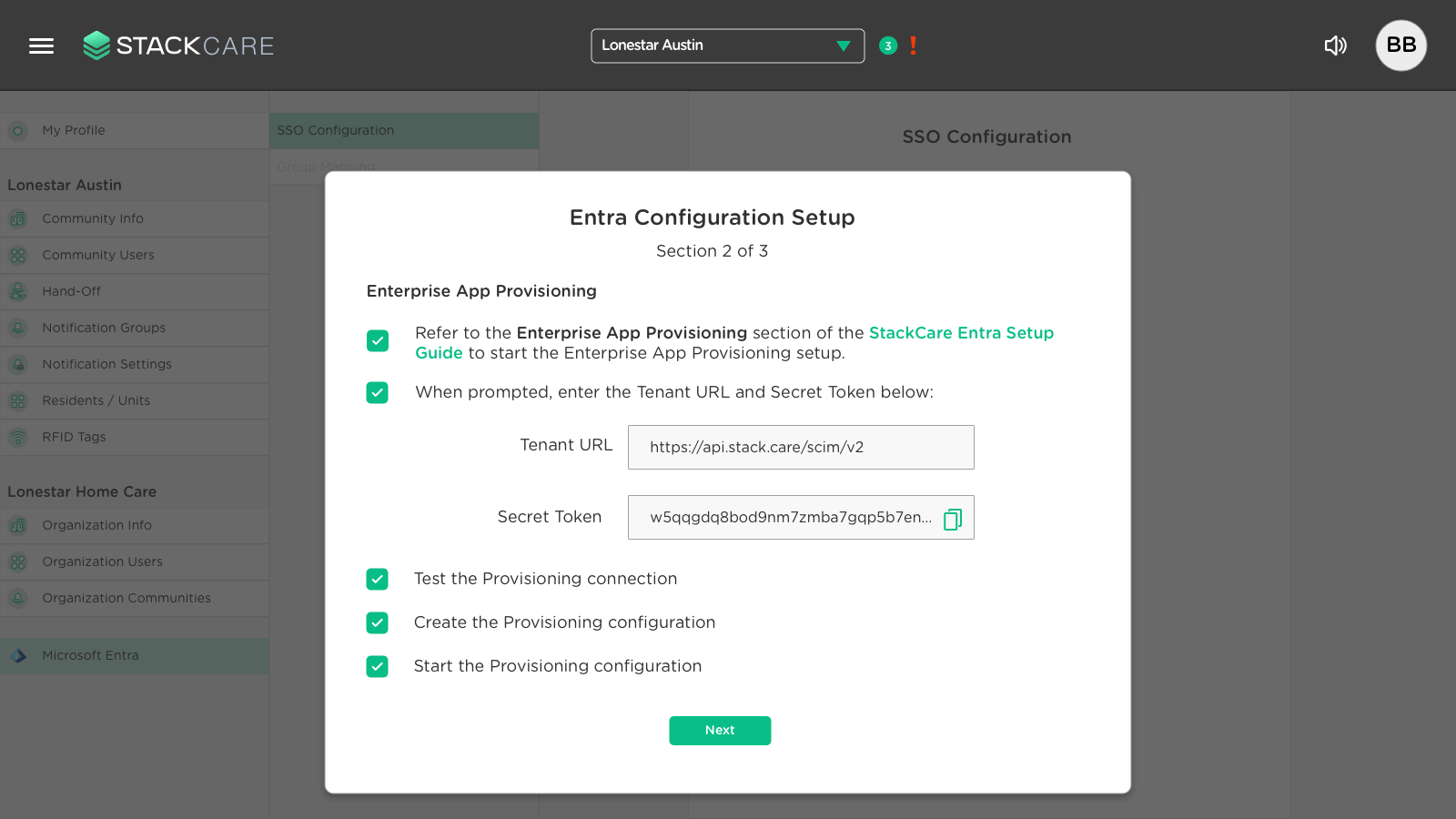This screenshot has height=819, width=1456.
Task: Toggle Start the Provisioning configuration checkbox
Action: [x=378, y=666]
